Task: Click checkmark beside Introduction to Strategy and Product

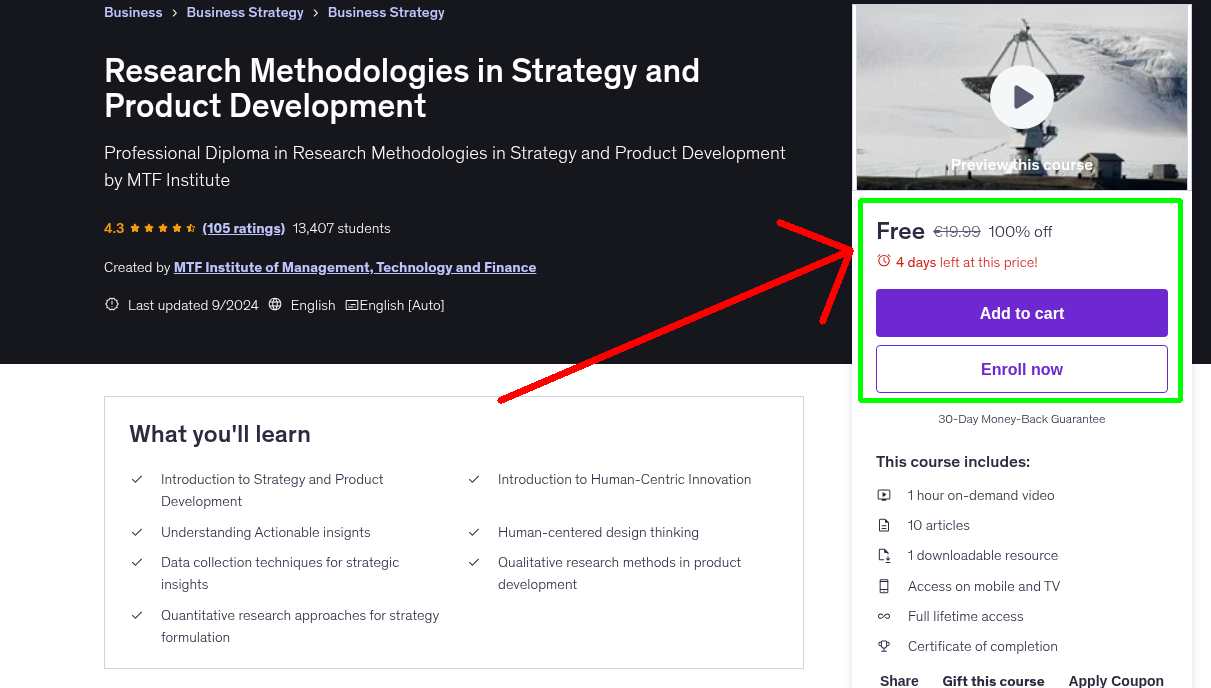Action: [137, 480]
